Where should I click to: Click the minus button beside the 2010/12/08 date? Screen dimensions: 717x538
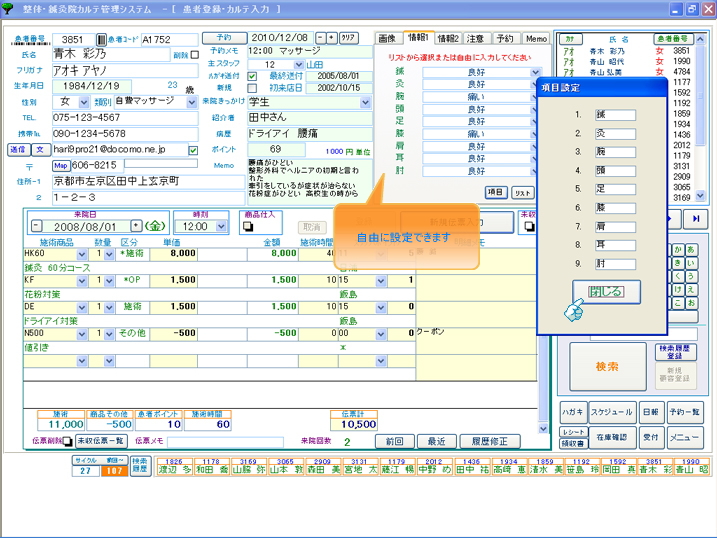pos(321,38)
